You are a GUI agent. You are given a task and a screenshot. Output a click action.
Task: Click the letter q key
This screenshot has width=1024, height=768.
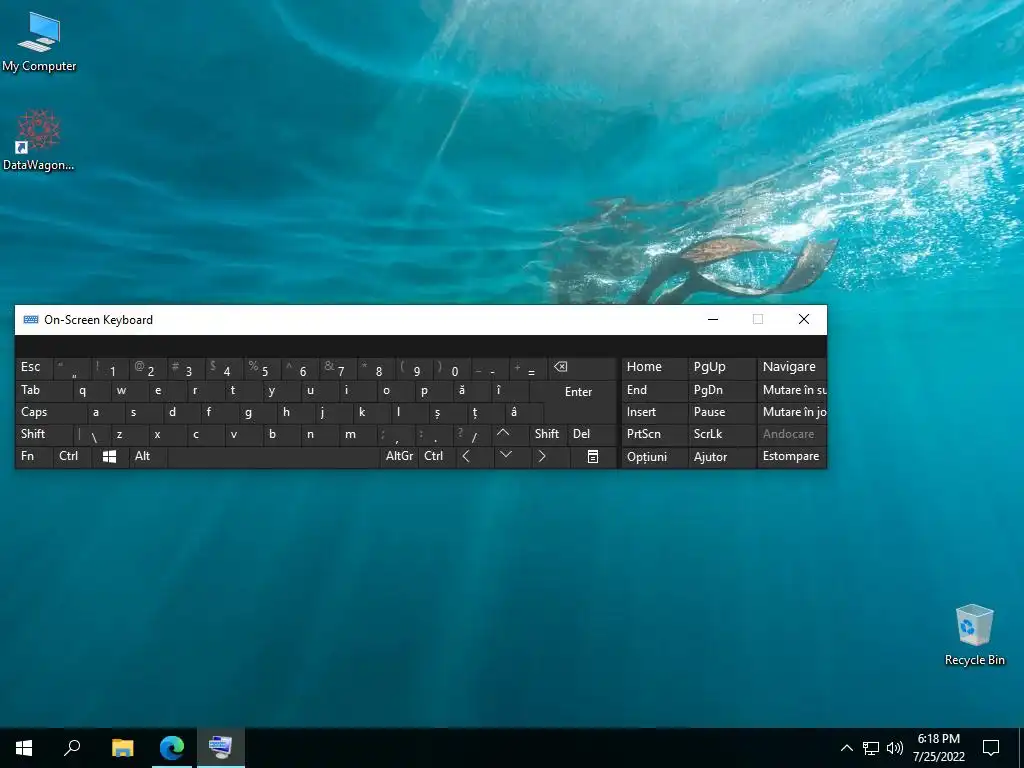click(x=91, y=391)
